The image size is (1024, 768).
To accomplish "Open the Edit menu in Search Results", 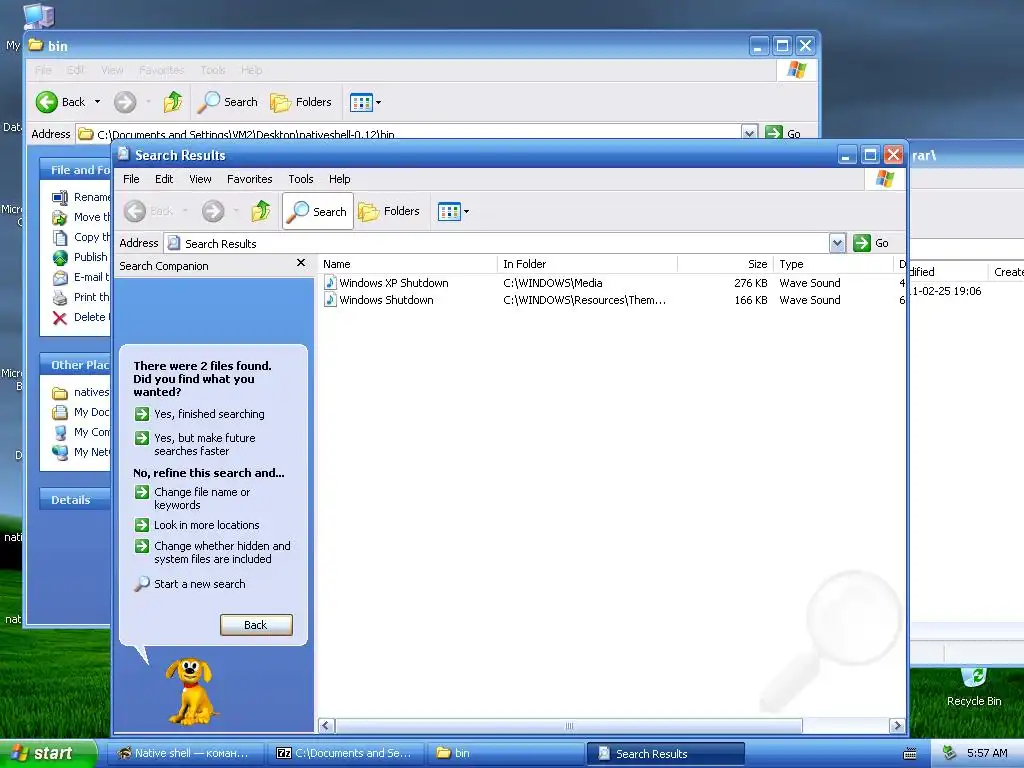I will 164,179.
